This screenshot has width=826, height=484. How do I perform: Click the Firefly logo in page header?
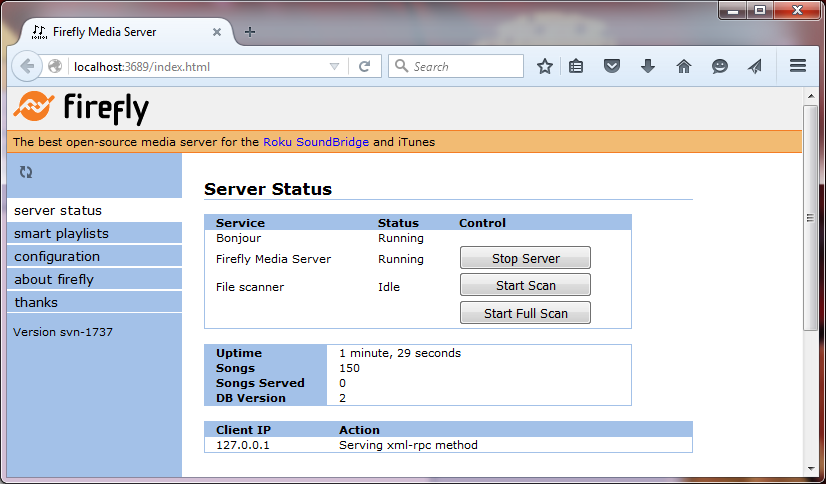coord(81,106)
